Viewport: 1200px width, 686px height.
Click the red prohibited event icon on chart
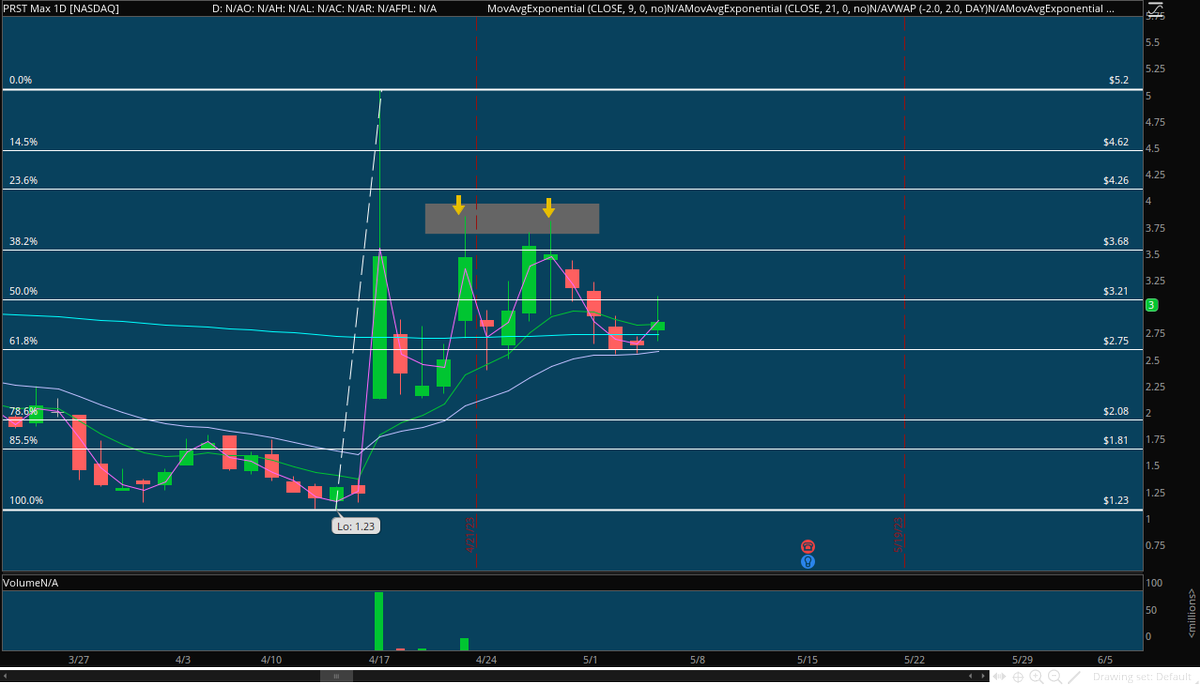[x=807, y=546]
